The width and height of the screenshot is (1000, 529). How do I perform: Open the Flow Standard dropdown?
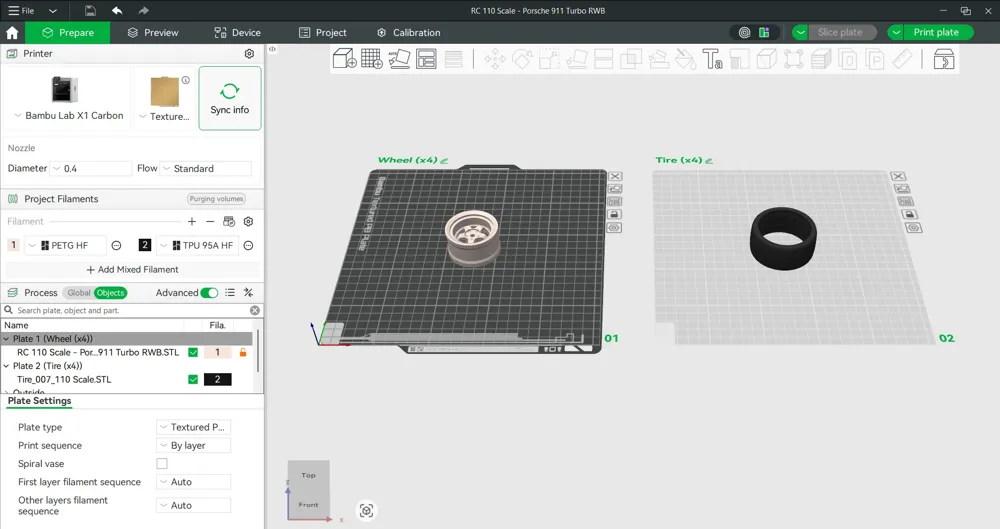(205, 168)
